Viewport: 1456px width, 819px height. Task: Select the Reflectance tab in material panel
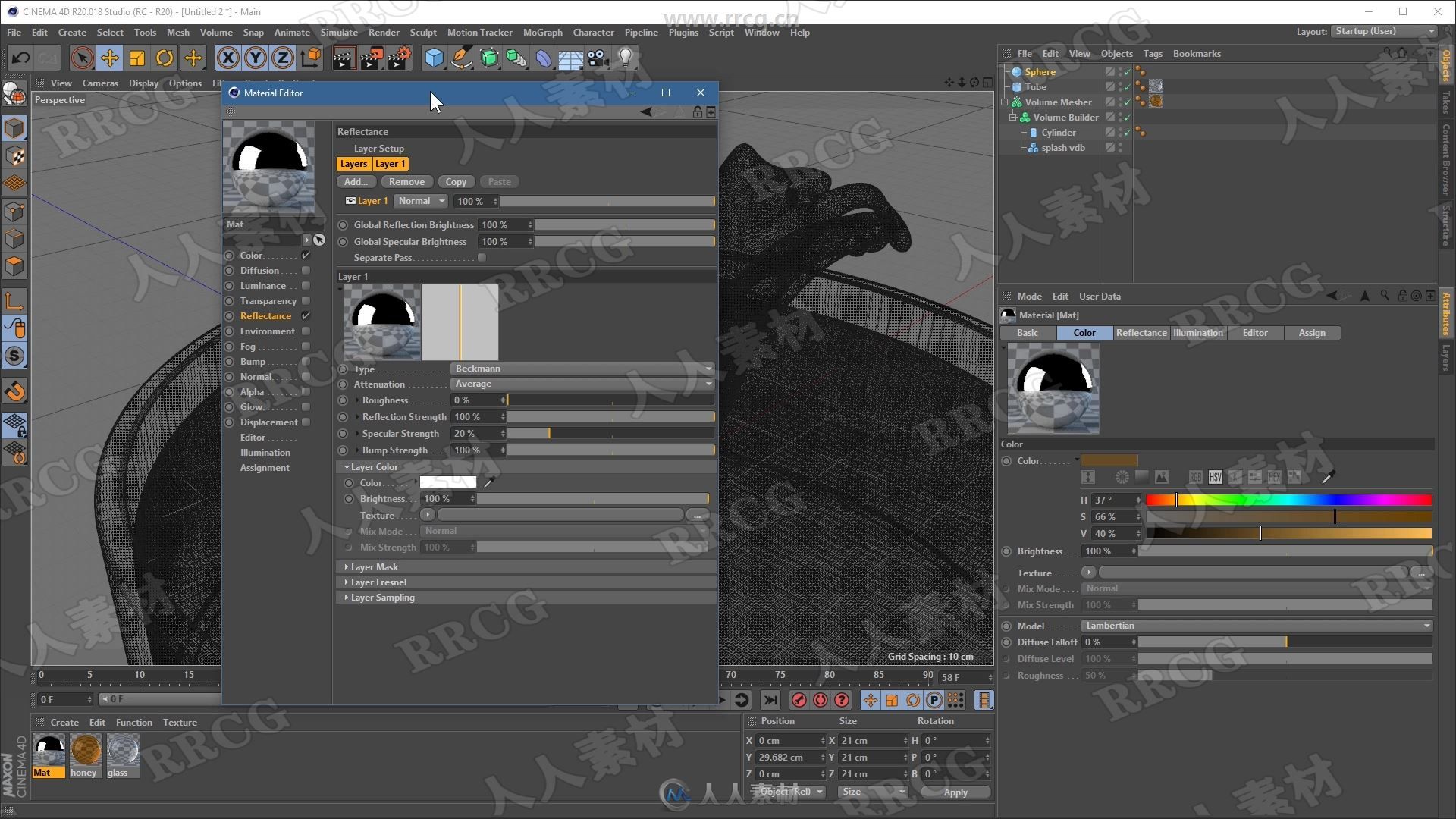click(1140, 332)
